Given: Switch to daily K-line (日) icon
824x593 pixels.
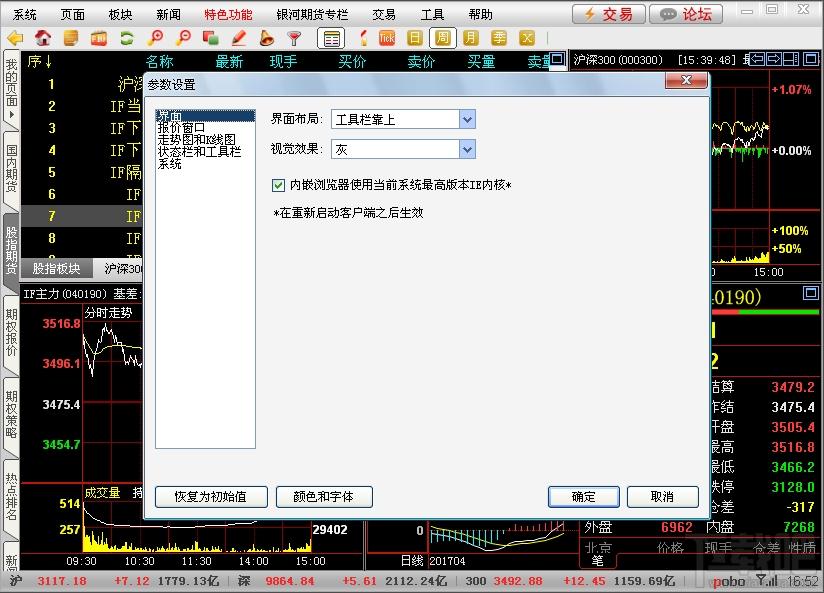Looking at the screenshot, I should pos(415,38).
